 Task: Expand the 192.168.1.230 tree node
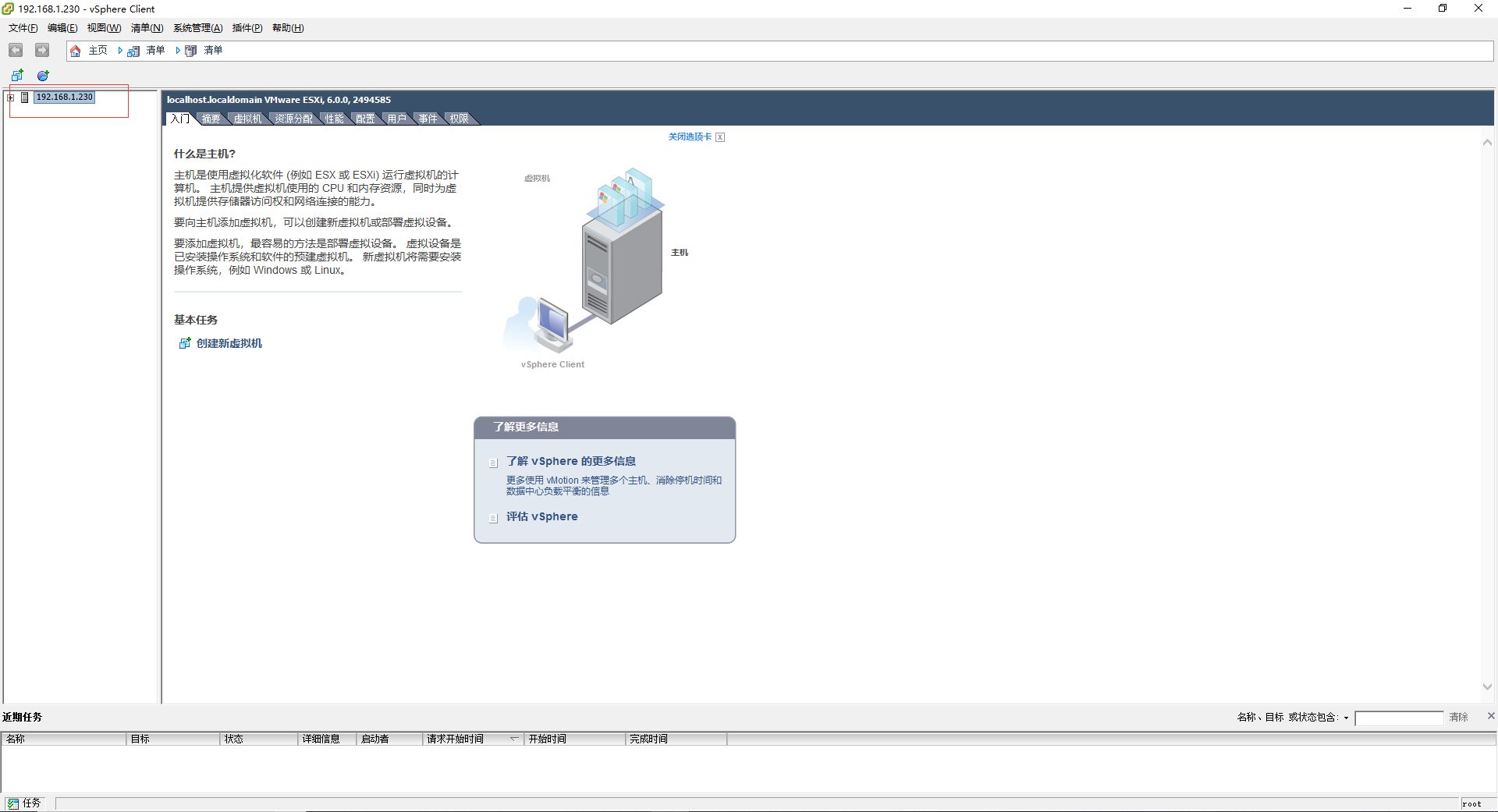[11, 98]
